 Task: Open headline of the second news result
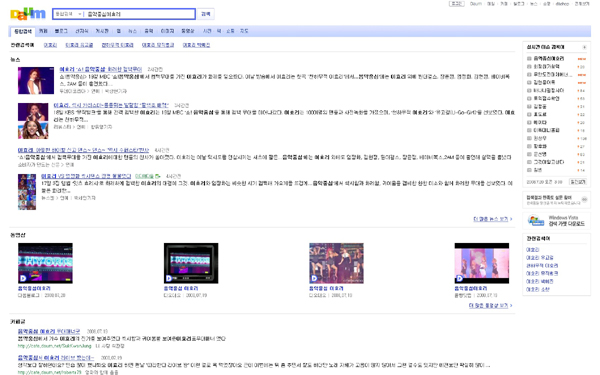tap(111, 105)
